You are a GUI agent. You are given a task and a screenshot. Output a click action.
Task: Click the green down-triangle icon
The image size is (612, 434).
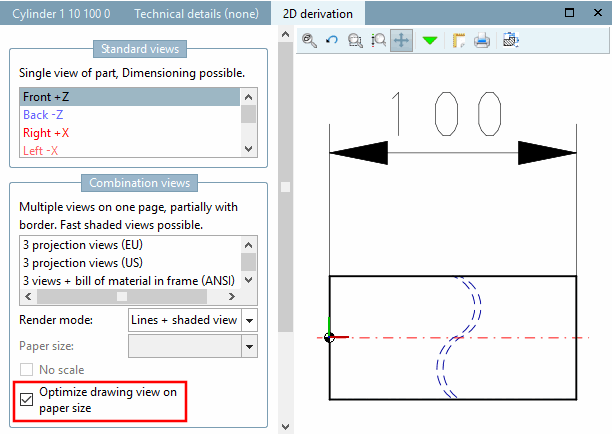pyautogui.click(x=430, y=40)
